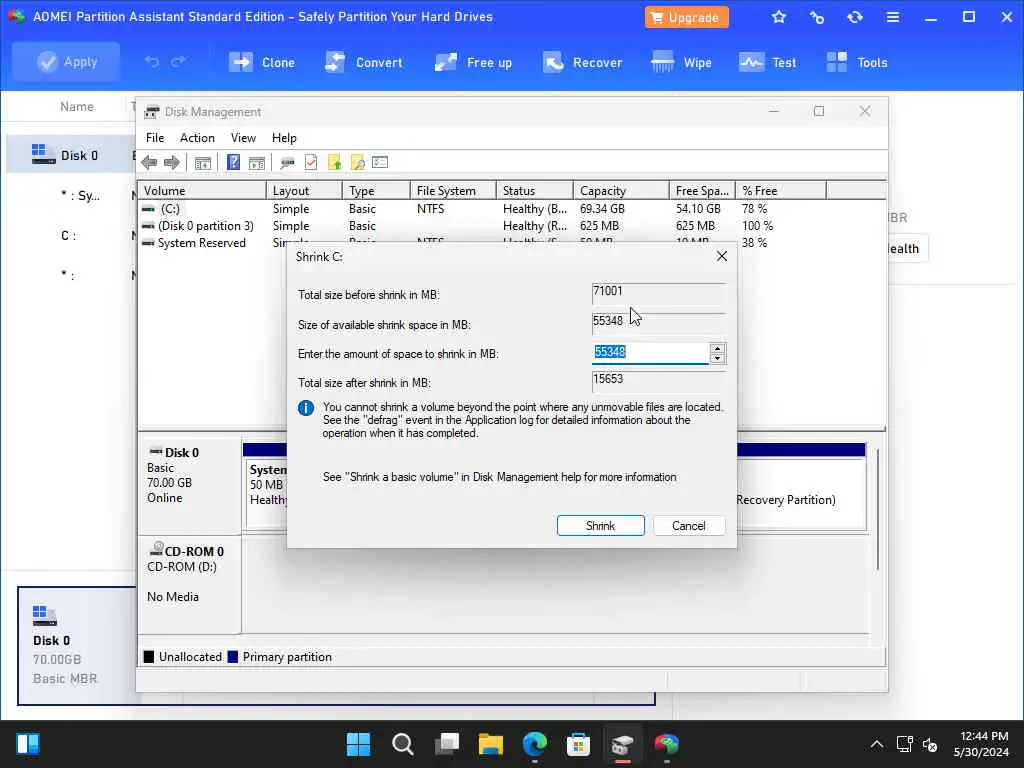The height and width of the screenshot is (768, 1024).
Task: Open the Help menu in Disk Management
Action: (284, 138)
